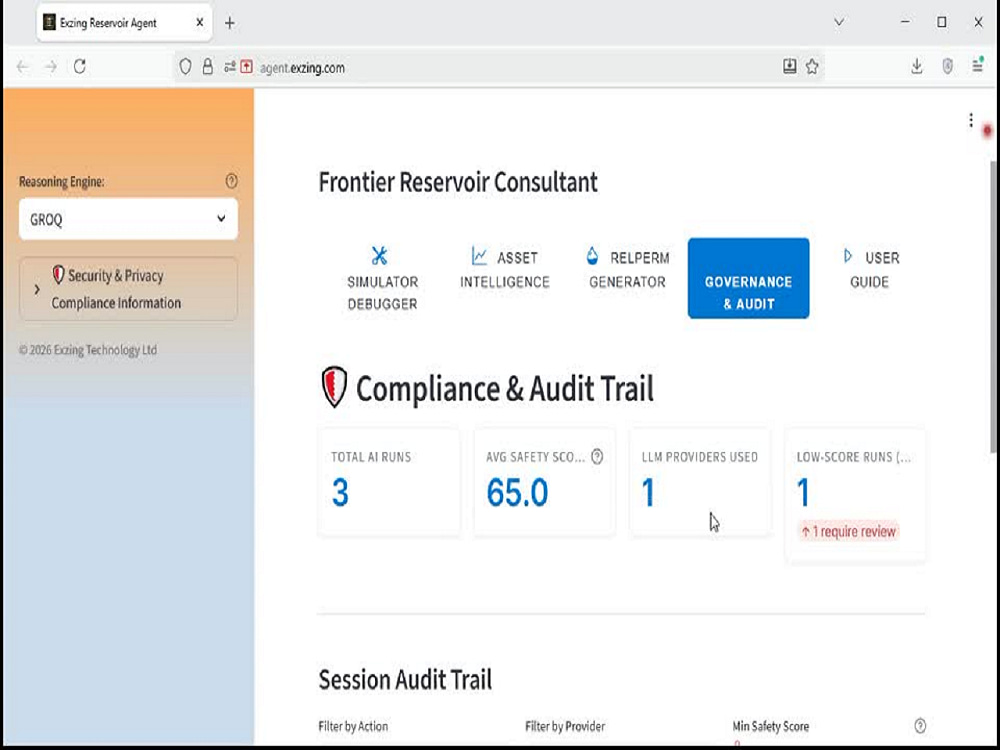The image size is (1000, 750).
Task: Click the Filter by Provider label
Action: [x=564, y=726]
